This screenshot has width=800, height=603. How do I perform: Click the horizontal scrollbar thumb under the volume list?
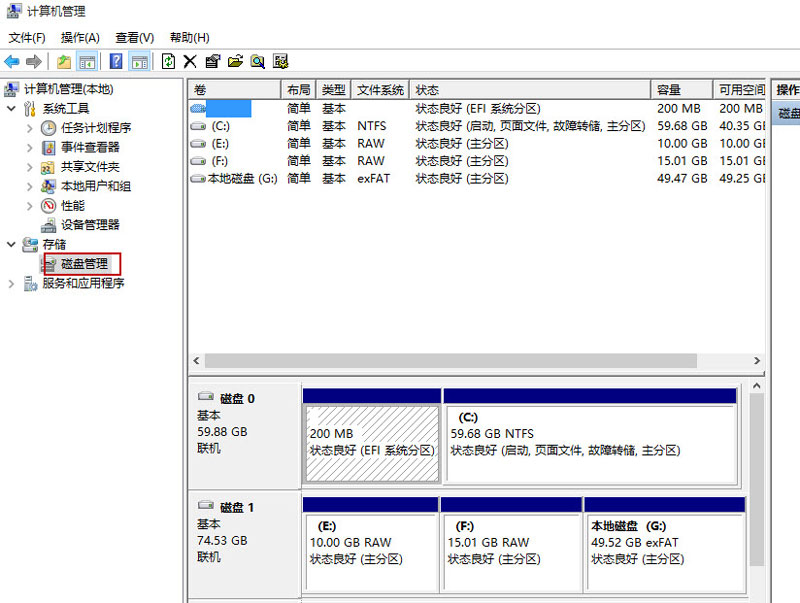451,361
